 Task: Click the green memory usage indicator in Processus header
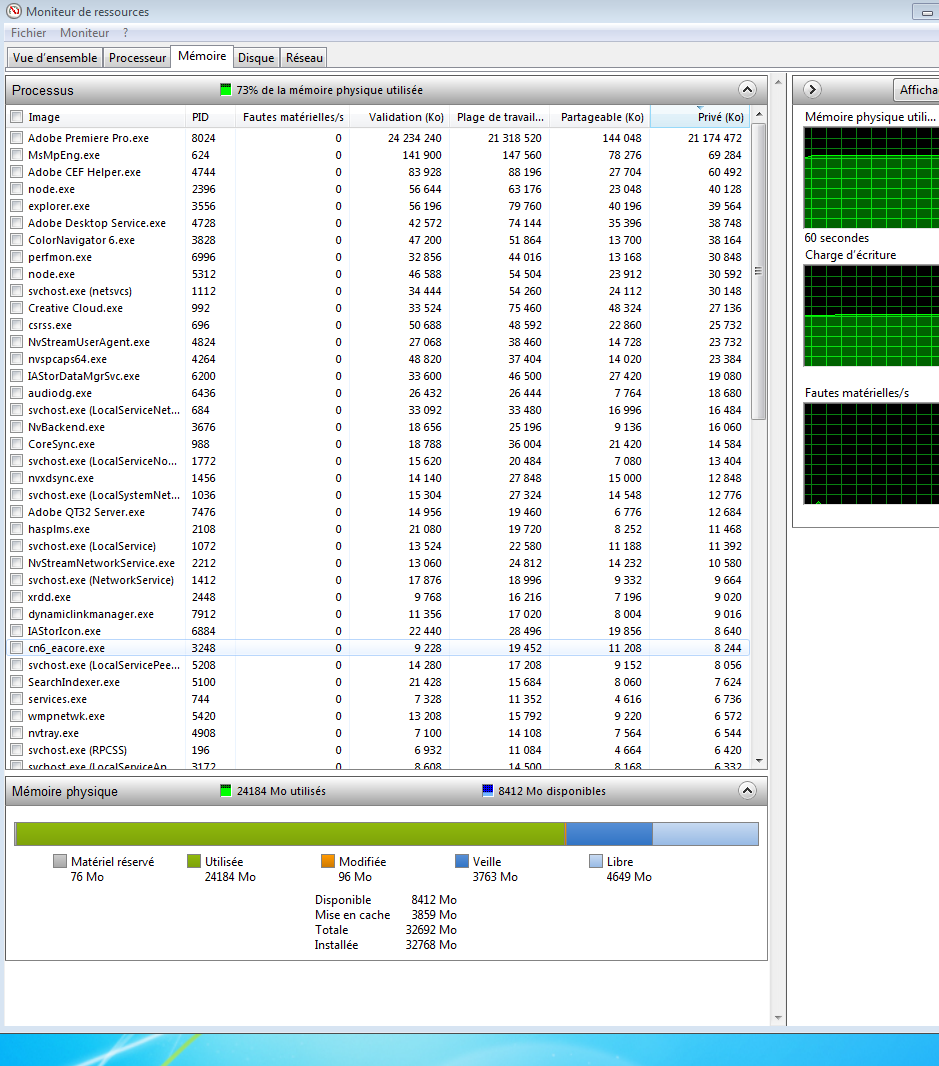[x=226, y=90]
